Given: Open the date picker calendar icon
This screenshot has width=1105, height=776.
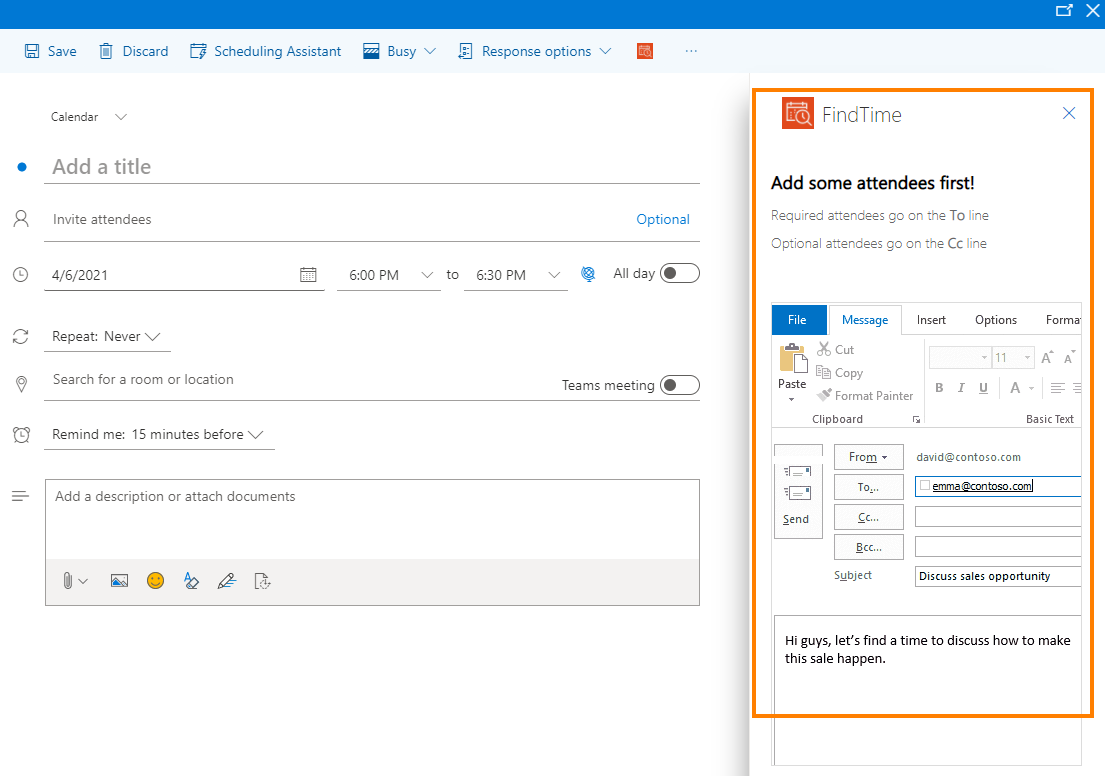Looking at the screenshot, I should [x=308, y=275].
